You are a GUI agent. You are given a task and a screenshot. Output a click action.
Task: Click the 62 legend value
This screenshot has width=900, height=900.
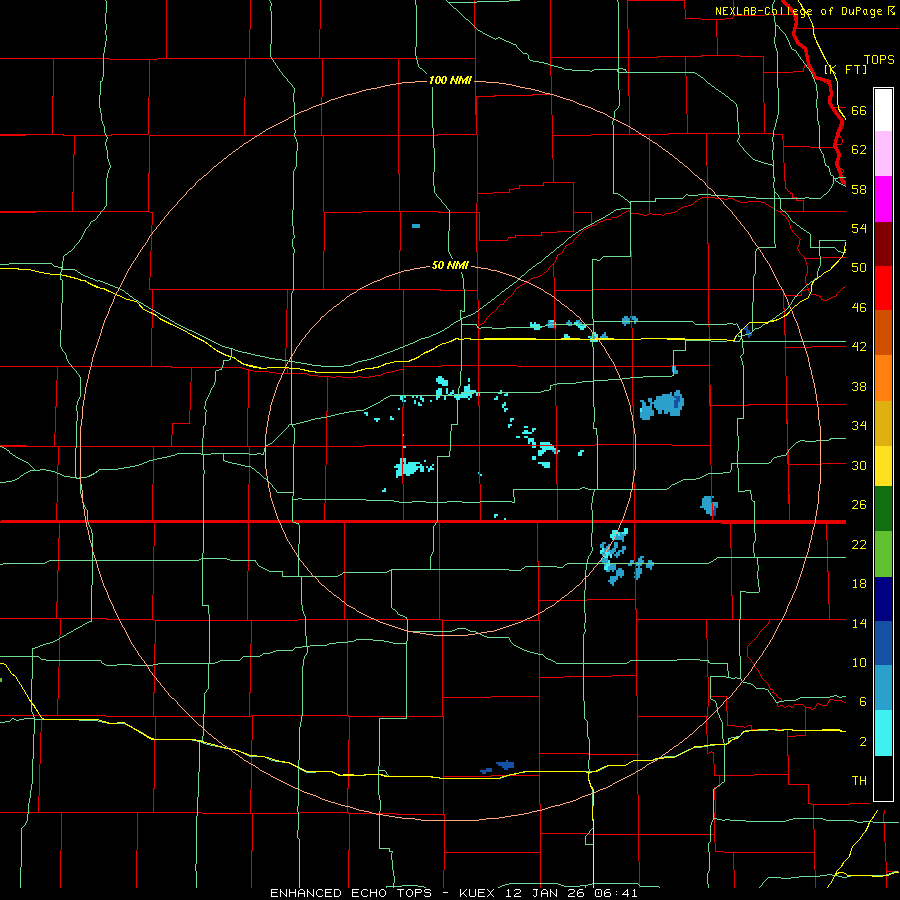click(859, 150)
